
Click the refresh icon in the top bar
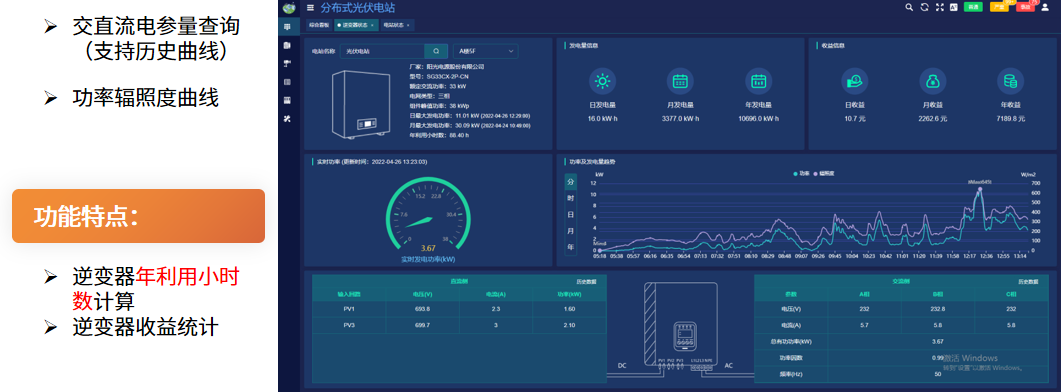coord(925,7)
